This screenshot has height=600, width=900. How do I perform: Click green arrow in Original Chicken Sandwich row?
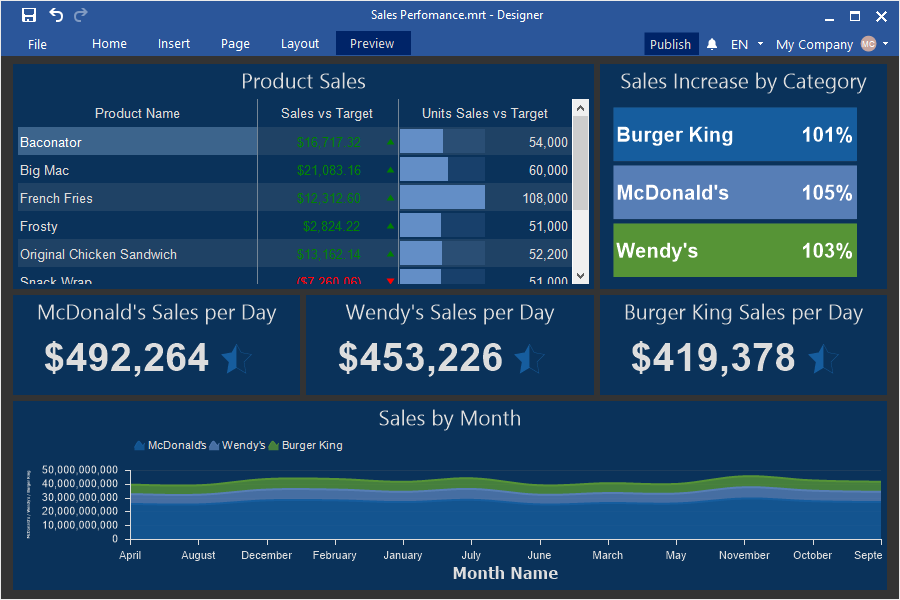pyautogui.click(x=390, y=254)
